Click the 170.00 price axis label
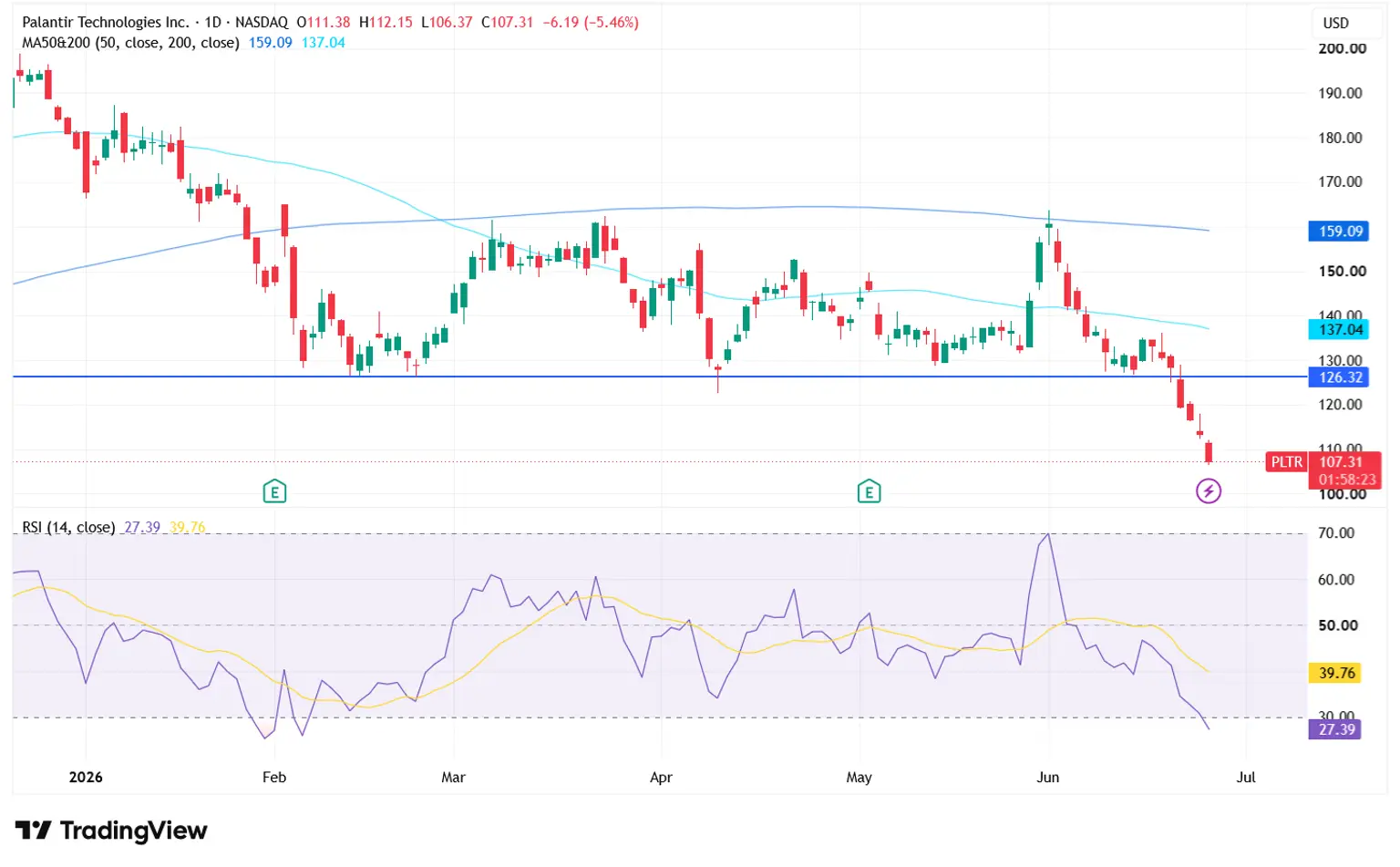Viewport: 1400px width, 867px height. click(x=1340, y=181)
